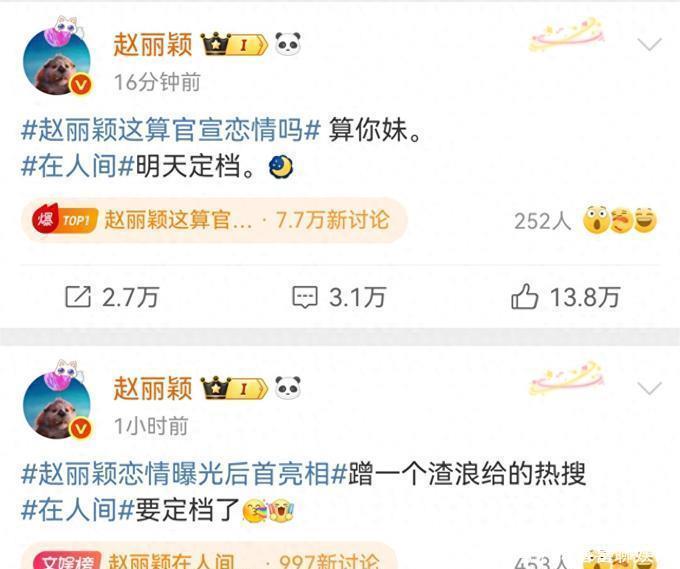This screenshot has height=569, width=680.
Task: Tap the crown membership badge in first post
Action: [x=234, y=44]
